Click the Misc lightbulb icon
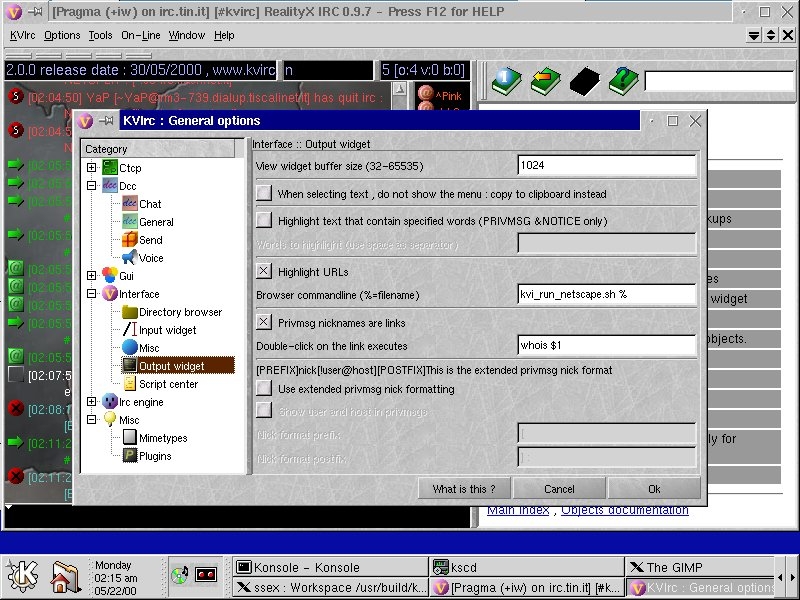Screen dimensions: 800x600 click(110, 419)
